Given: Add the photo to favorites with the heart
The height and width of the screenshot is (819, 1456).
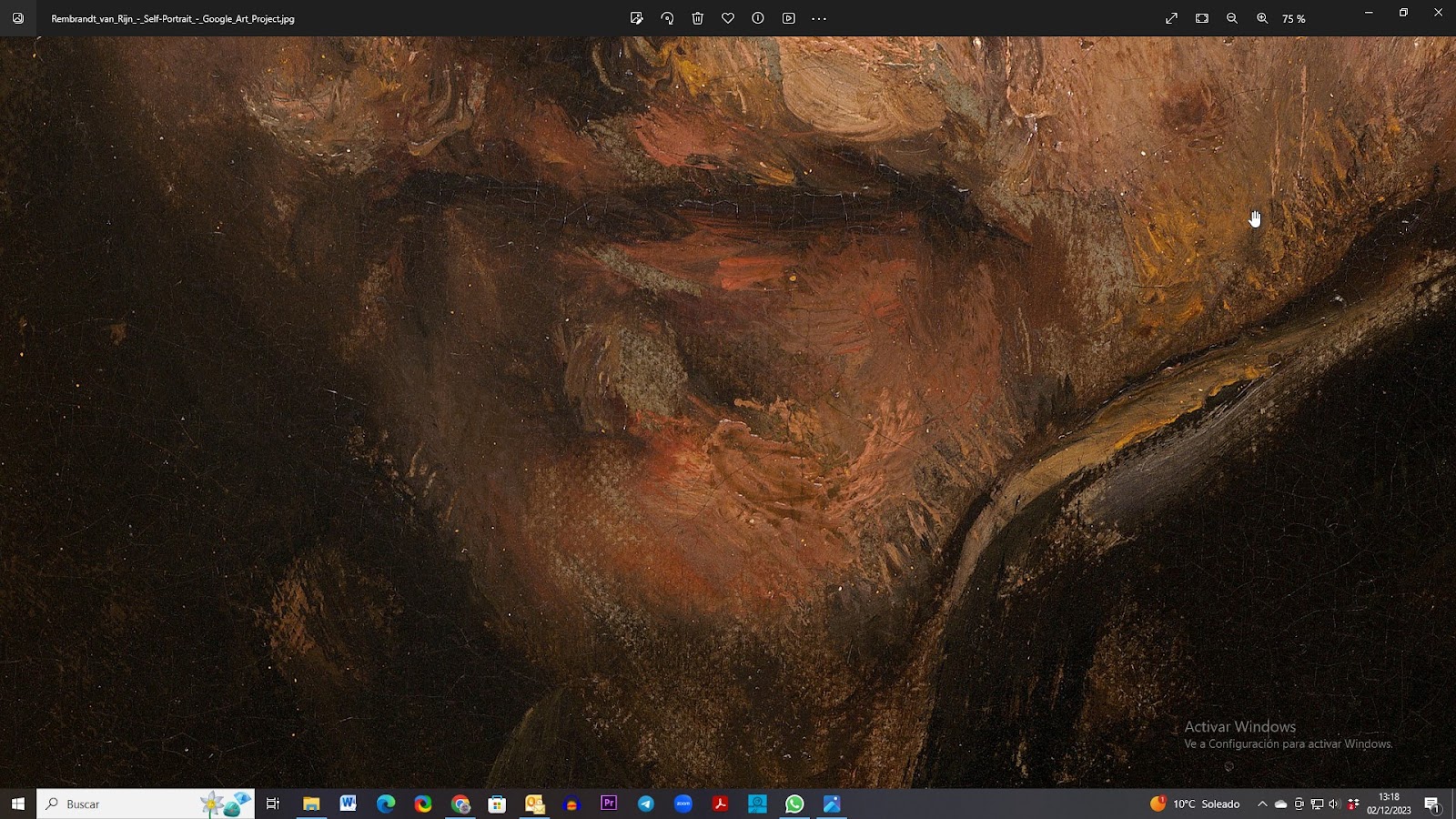Looking at the screenshot, I should (x=728, y=18).
